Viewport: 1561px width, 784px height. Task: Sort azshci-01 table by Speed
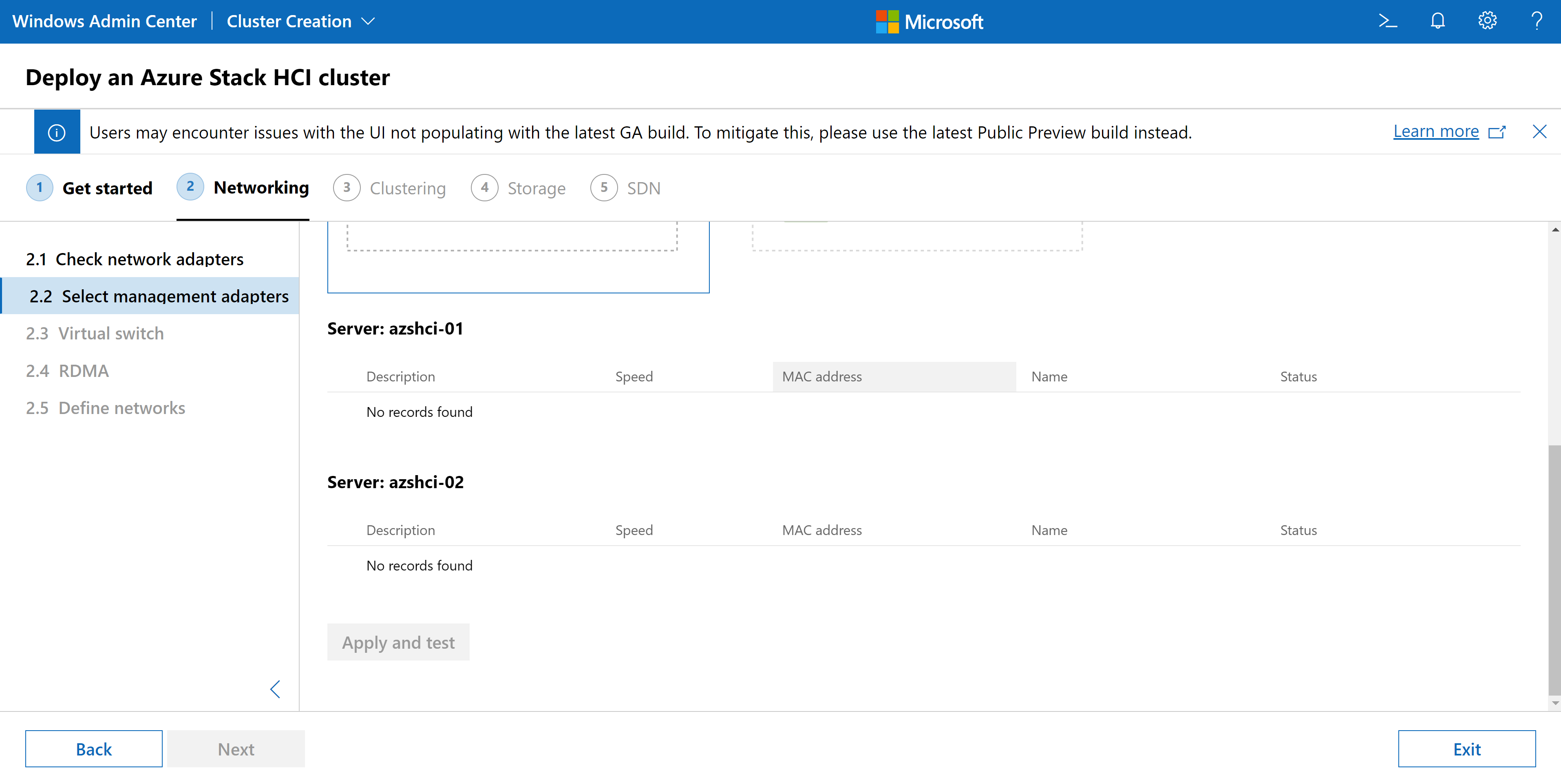click(634, 376)
